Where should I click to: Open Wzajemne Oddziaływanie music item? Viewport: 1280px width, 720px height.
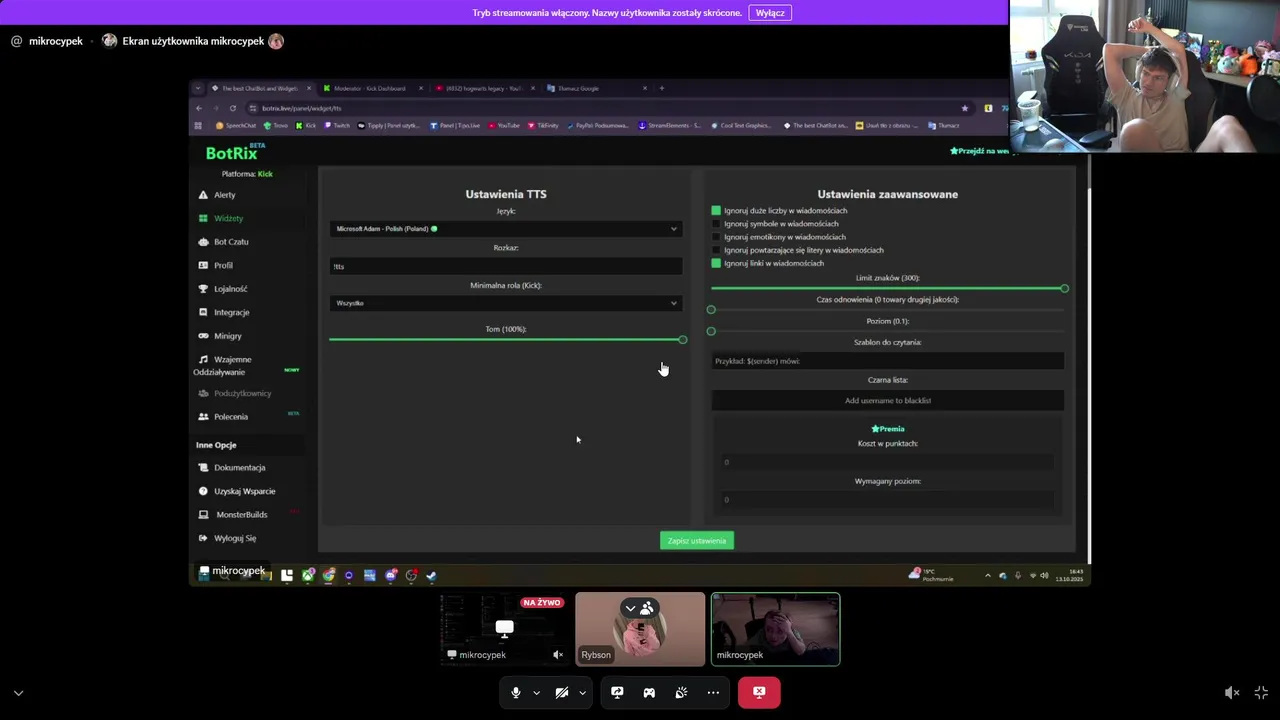click(x=224, y=365)
